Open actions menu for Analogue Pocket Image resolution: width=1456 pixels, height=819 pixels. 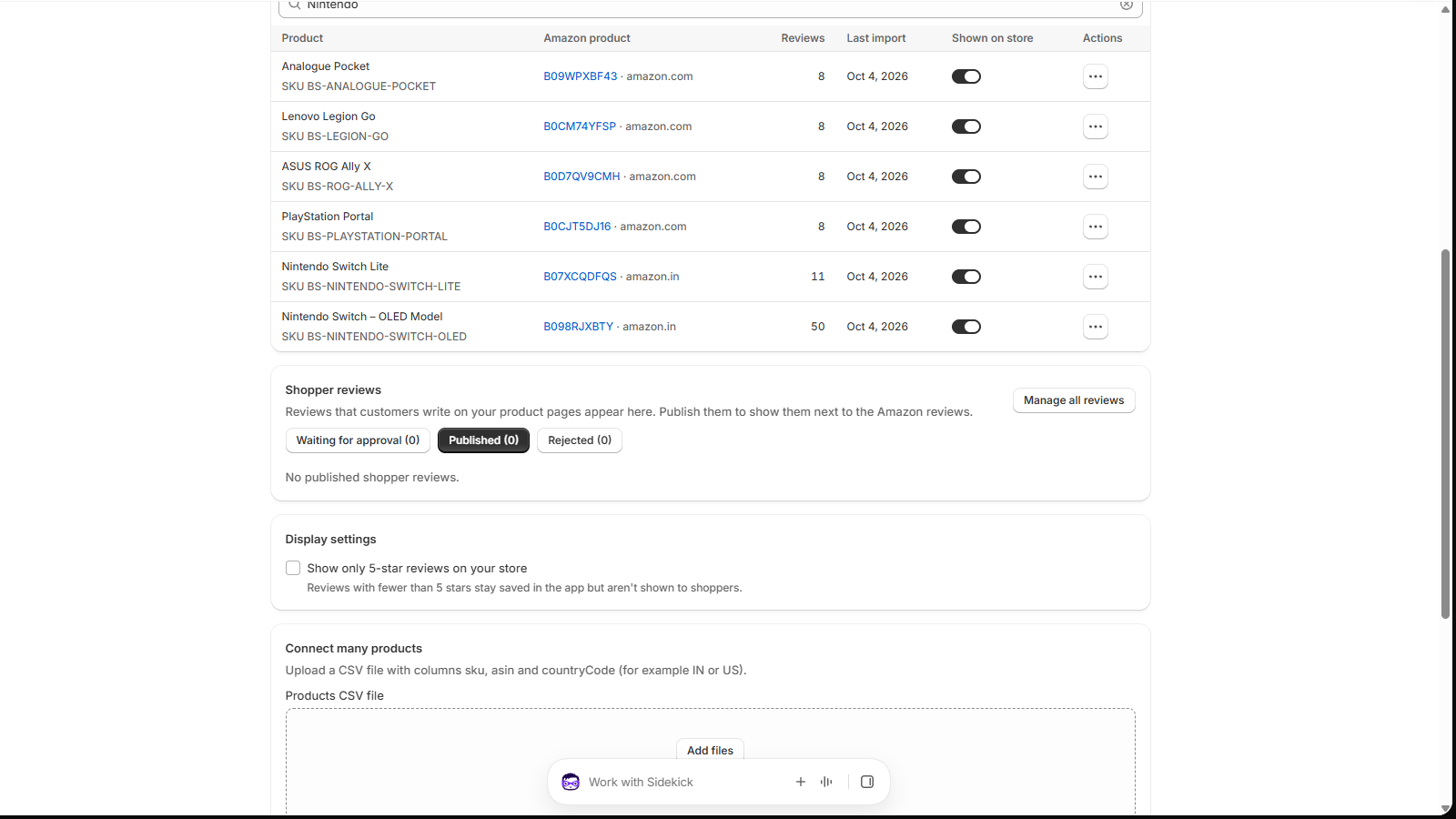[x=1096, y=76]
